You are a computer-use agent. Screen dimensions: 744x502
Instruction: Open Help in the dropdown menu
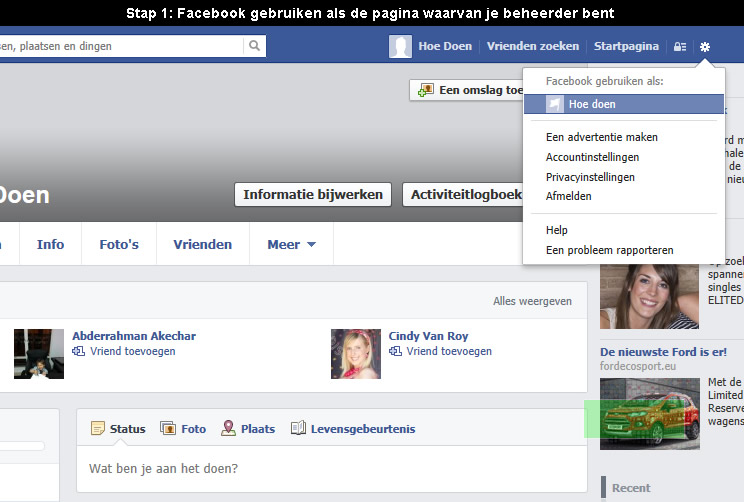coord(557,230)
